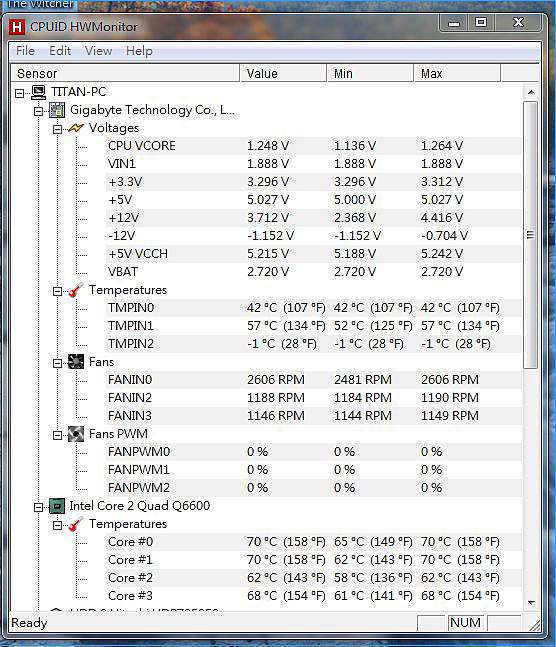Select the TMPIN1 temperature row
556x647 pixels.
tap(314, 326)
